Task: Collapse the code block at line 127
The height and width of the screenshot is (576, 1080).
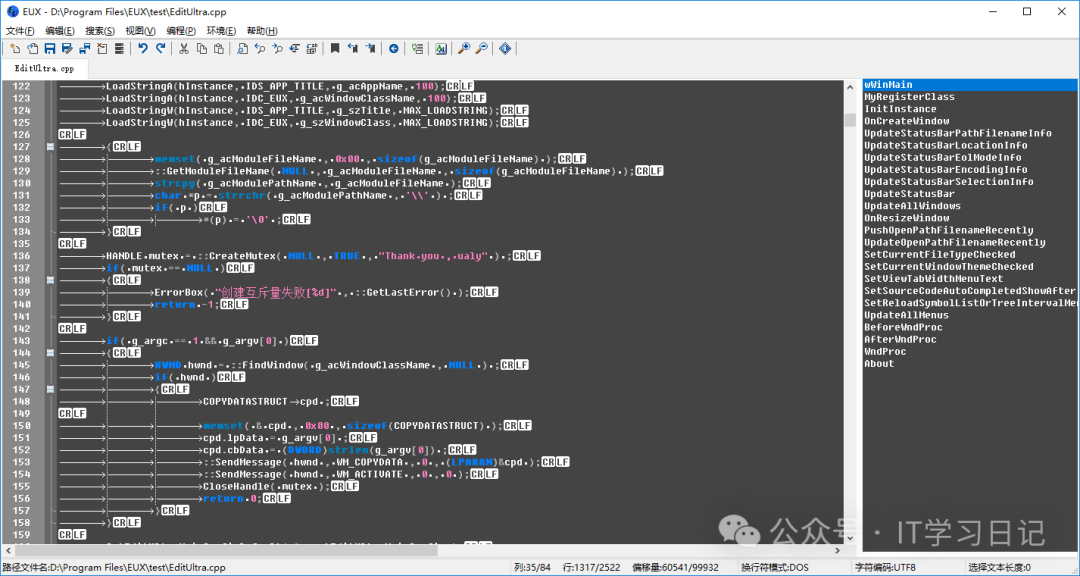Action: (x=50, y=147)
